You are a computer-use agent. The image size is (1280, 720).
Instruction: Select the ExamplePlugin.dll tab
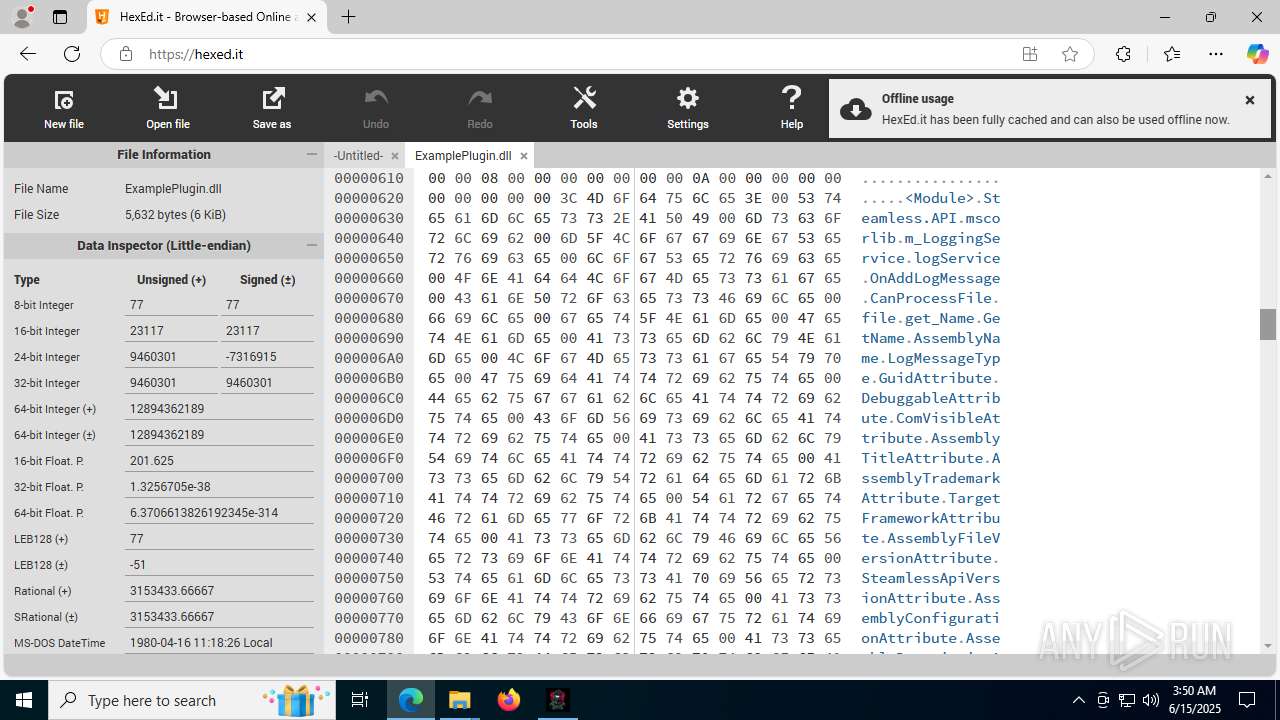(463, 156)
